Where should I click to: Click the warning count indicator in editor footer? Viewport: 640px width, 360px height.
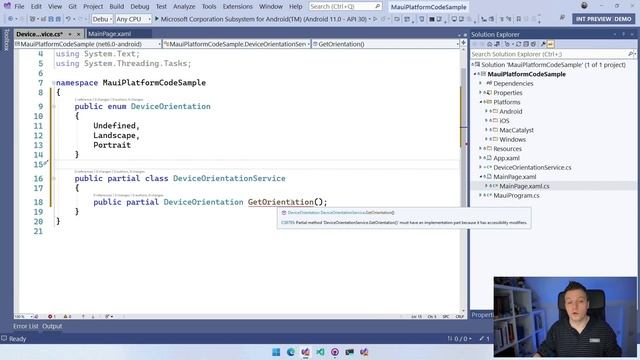point(67,316)
